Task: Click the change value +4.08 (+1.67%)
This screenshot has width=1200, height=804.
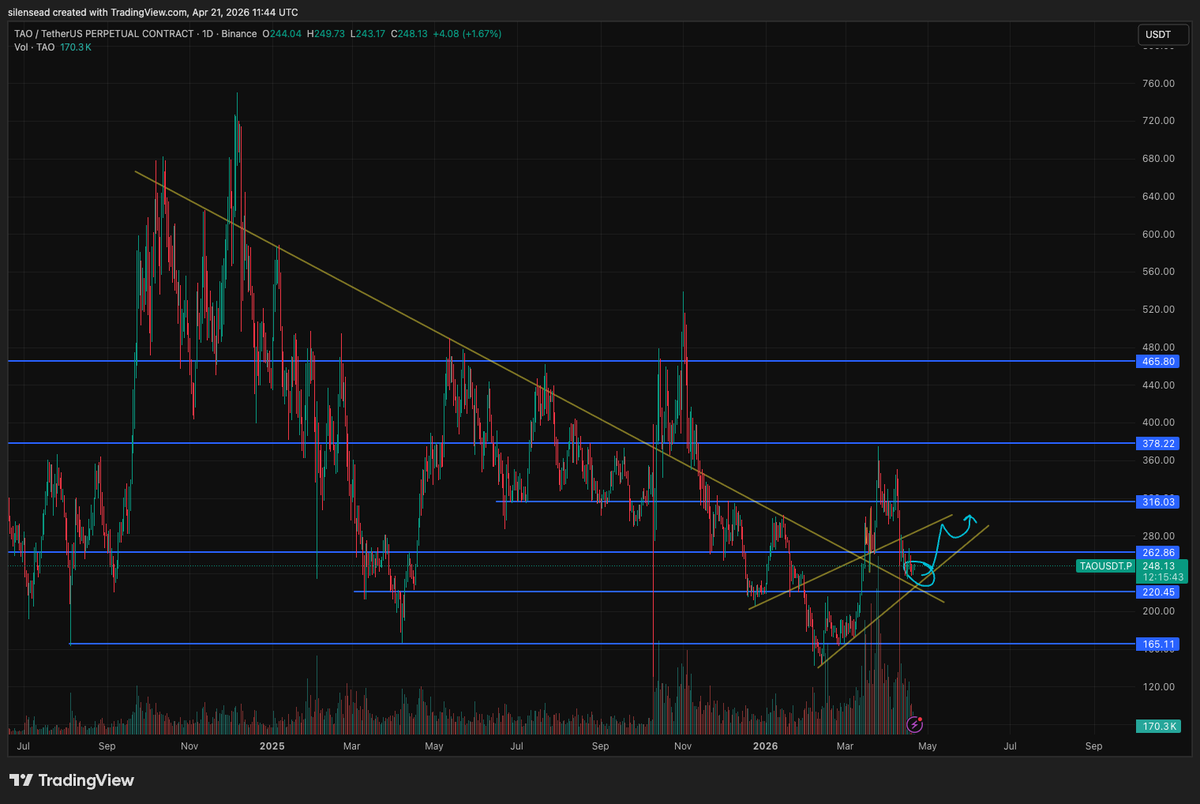Action: (x=465, y=34)
